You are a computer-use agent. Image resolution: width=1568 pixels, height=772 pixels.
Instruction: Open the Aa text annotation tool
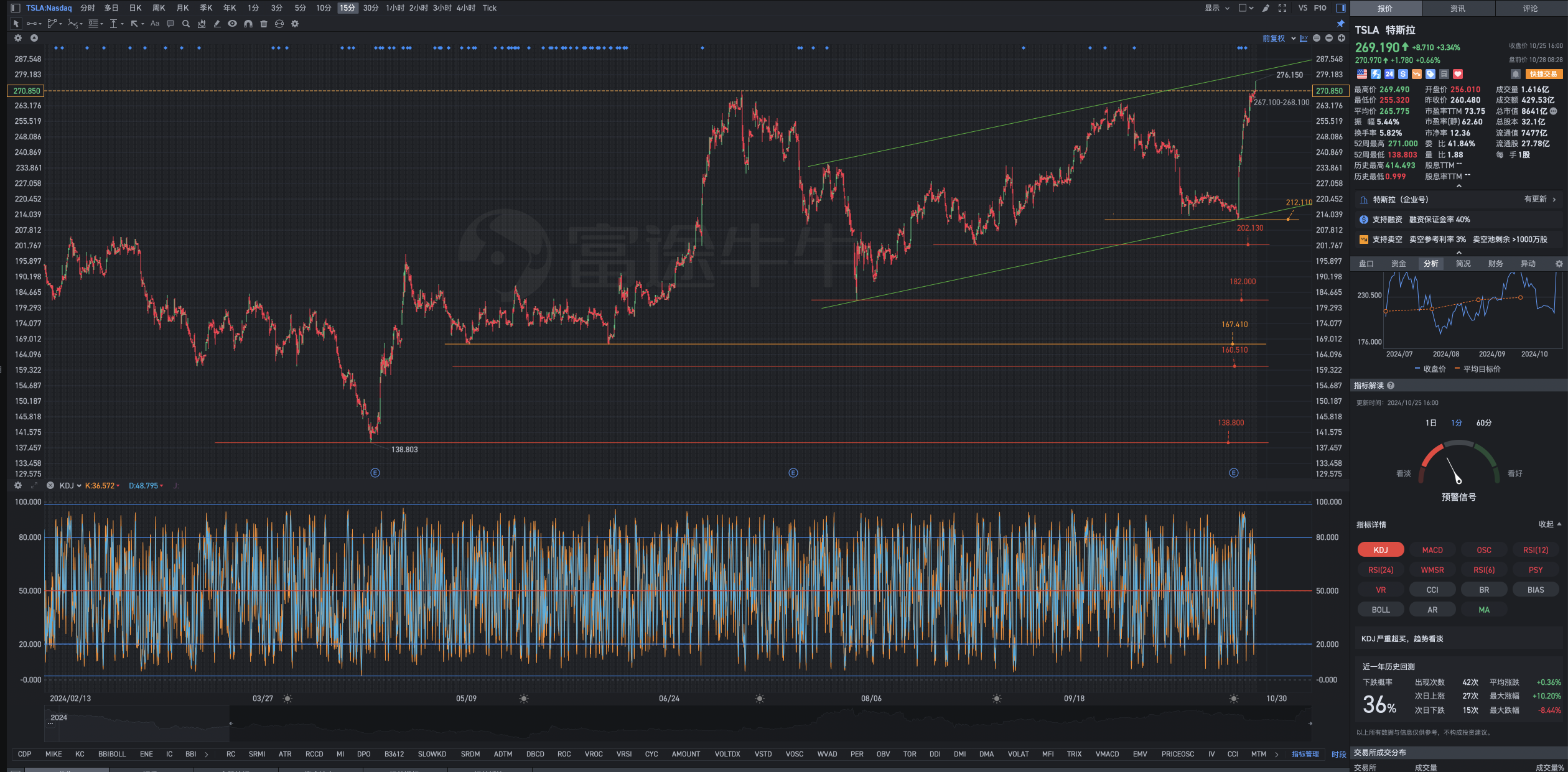[155, 24]
